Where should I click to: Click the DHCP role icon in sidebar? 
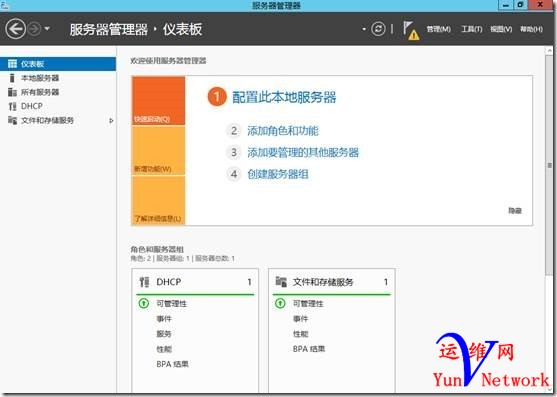pos(12,106)
